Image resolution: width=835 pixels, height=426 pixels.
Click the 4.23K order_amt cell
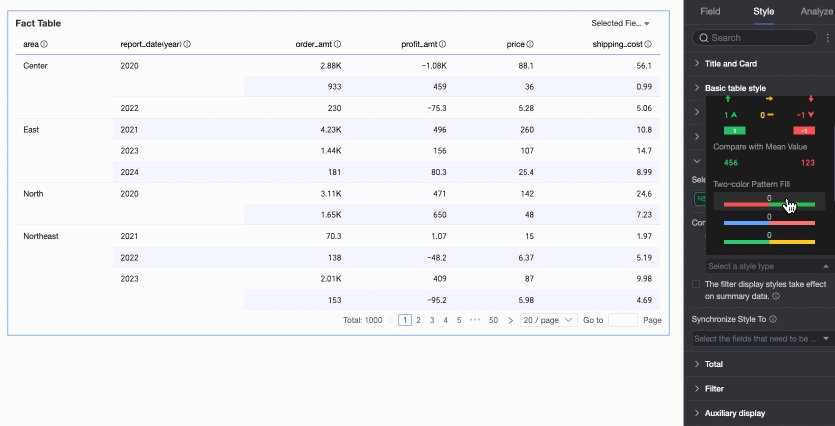click(331, 130)
